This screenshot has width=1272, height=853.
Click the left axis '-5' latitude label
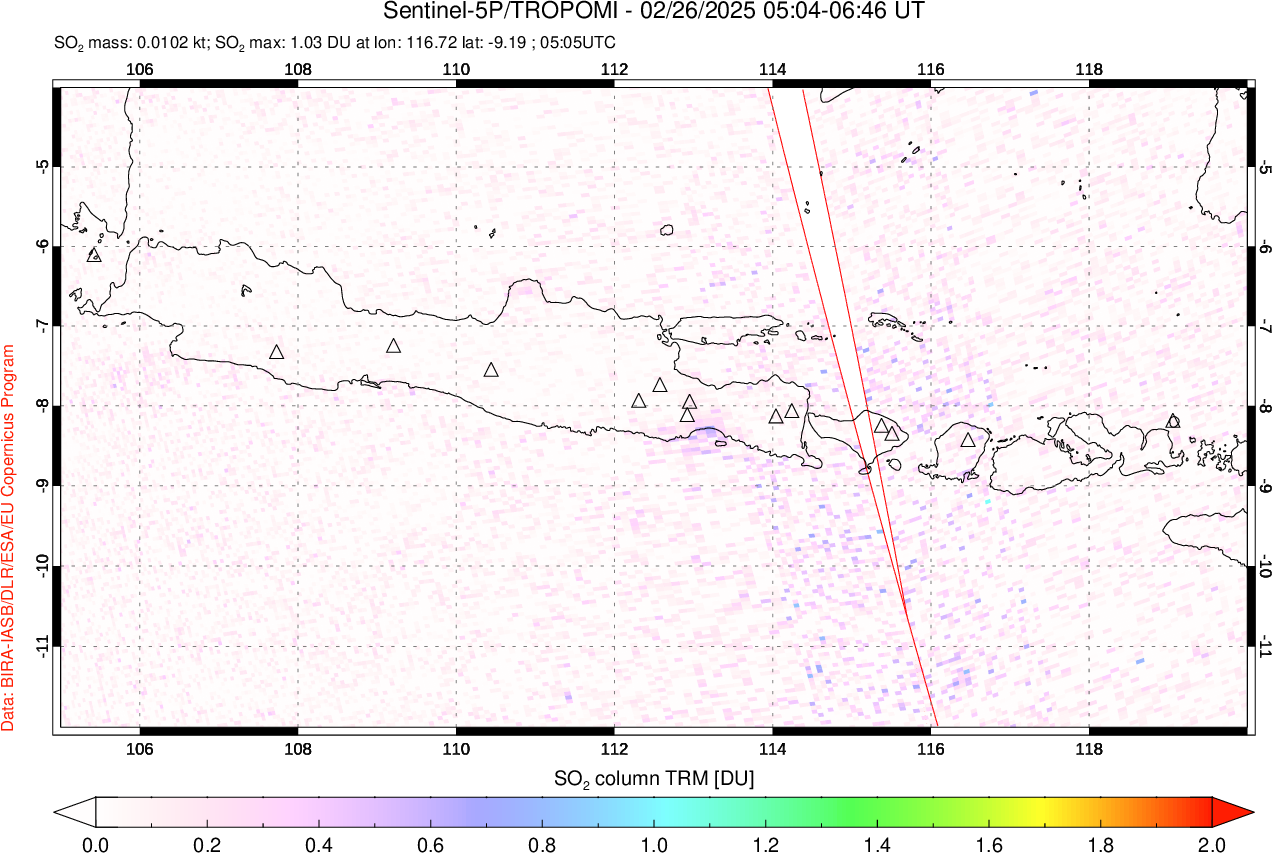pyautogui.click(x=44, y=166)
